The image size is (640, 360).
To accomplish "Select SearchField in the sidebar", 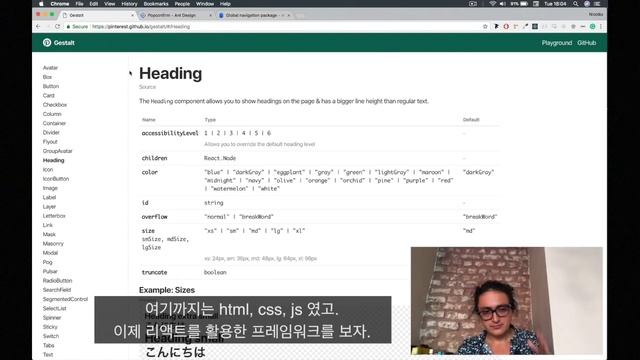I will click(57, 290).
